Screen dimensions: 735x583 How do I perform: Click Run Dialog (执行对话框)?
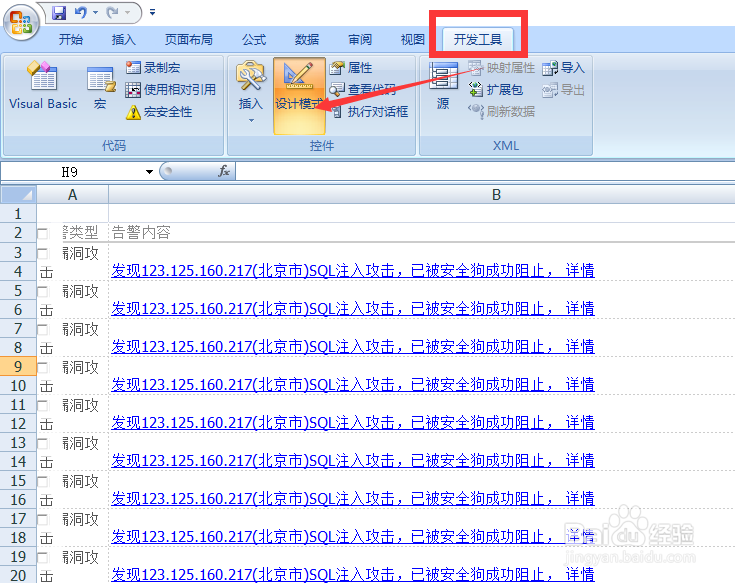tap(369, 112)
